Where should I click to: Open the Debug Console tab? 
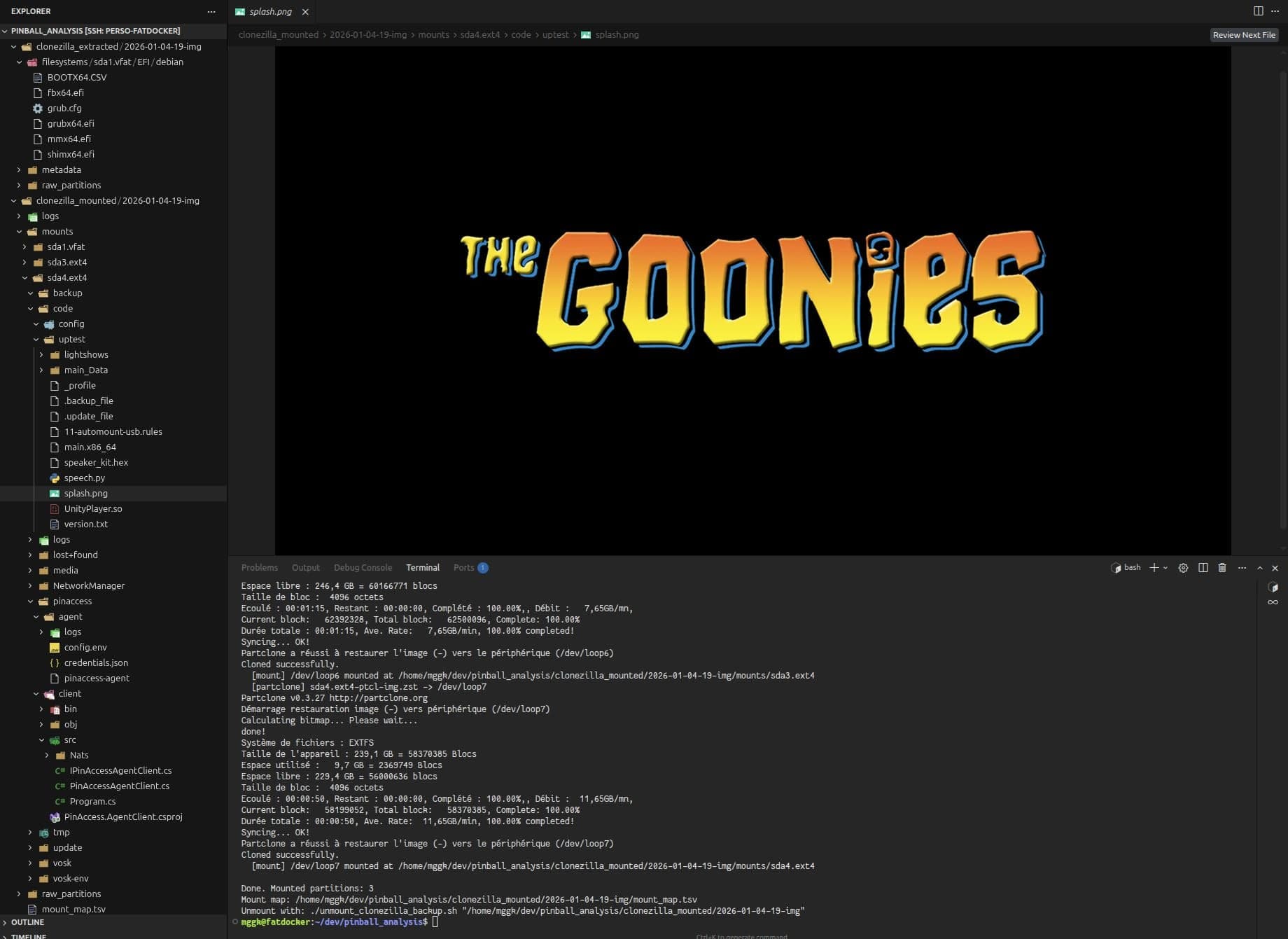[363, 568]
